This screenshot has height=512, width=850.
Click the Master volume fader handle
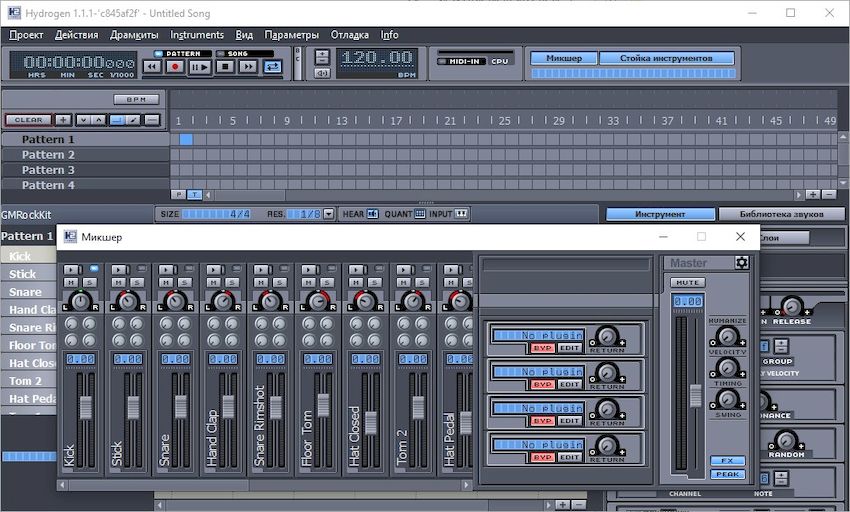[x=695, y=394]
